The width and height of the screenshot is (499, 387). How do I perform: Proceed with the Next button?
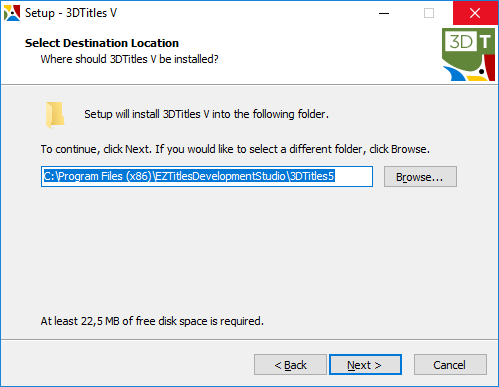pyautogui.click(x=365, y=365)
